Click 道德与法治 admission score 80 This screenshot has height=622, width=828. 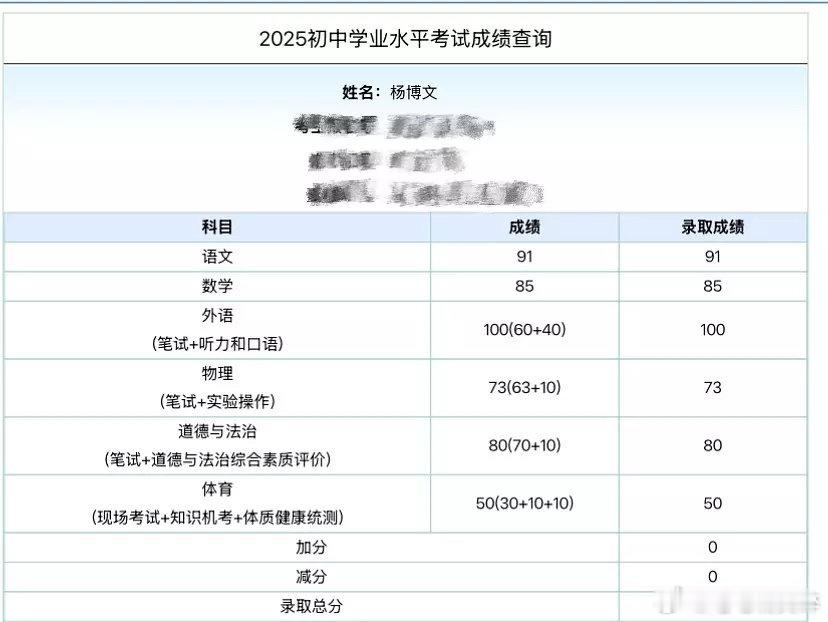(x=712, y=445)
